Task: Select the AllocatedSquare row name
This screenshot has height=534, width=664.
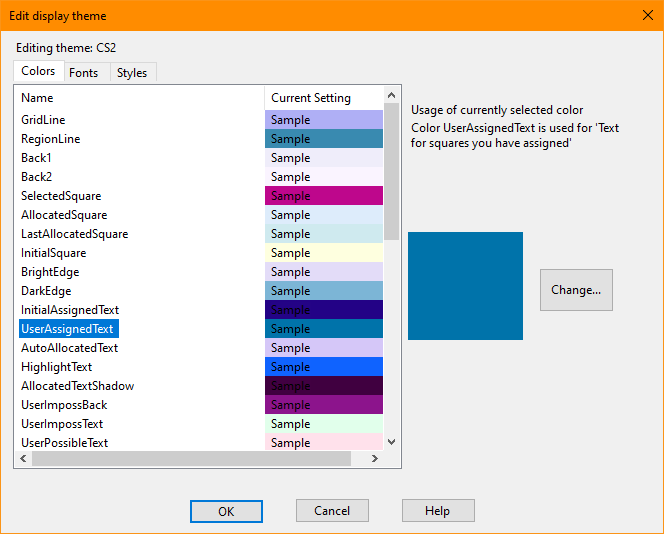Action: (x=64, y=215)
